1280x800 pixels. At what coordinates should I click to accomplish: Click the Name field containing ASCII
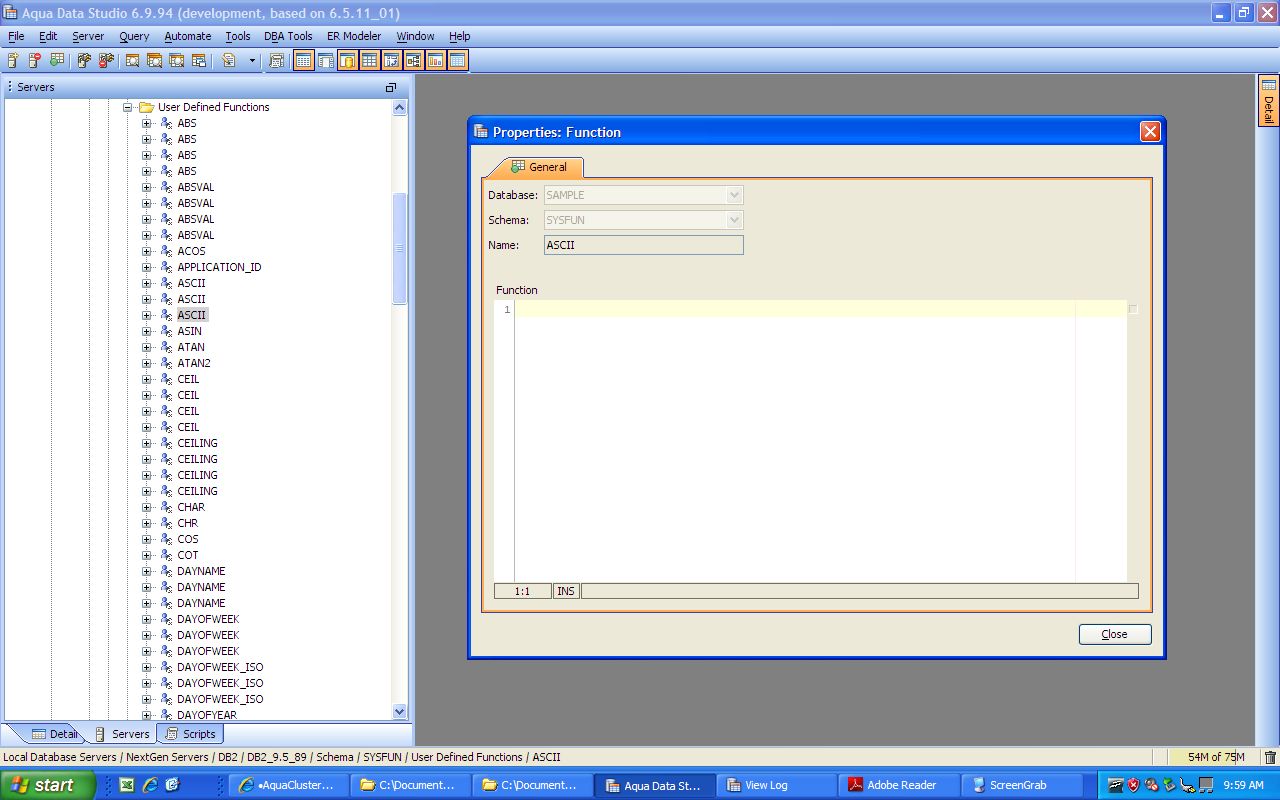point(644,245)
